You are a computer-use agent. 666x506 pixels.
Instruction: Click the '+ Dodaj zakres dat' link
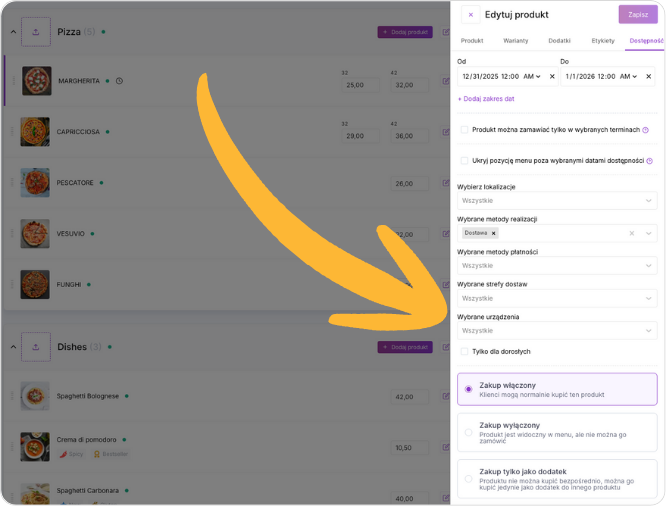[x=486, y=99]
